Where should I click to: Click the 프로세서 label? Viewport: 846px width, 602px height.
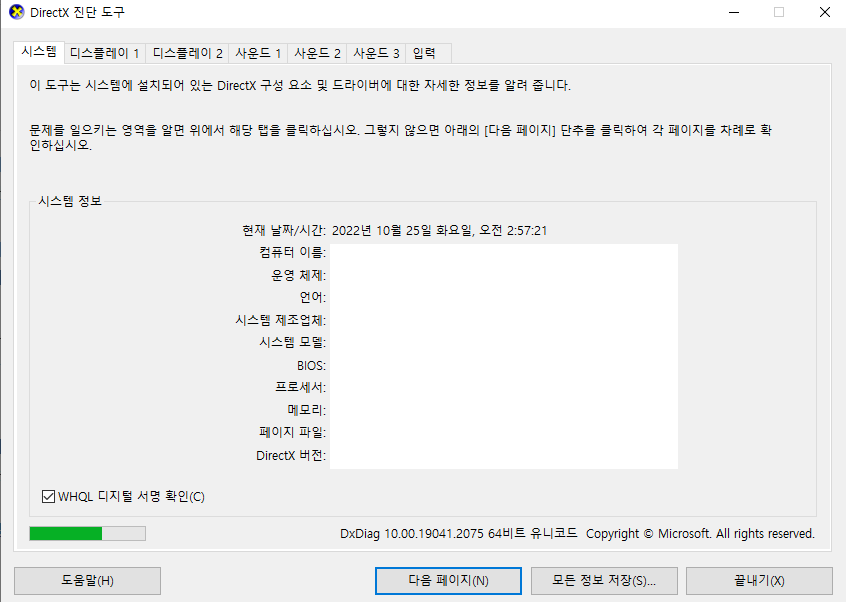tap(301, 387)
